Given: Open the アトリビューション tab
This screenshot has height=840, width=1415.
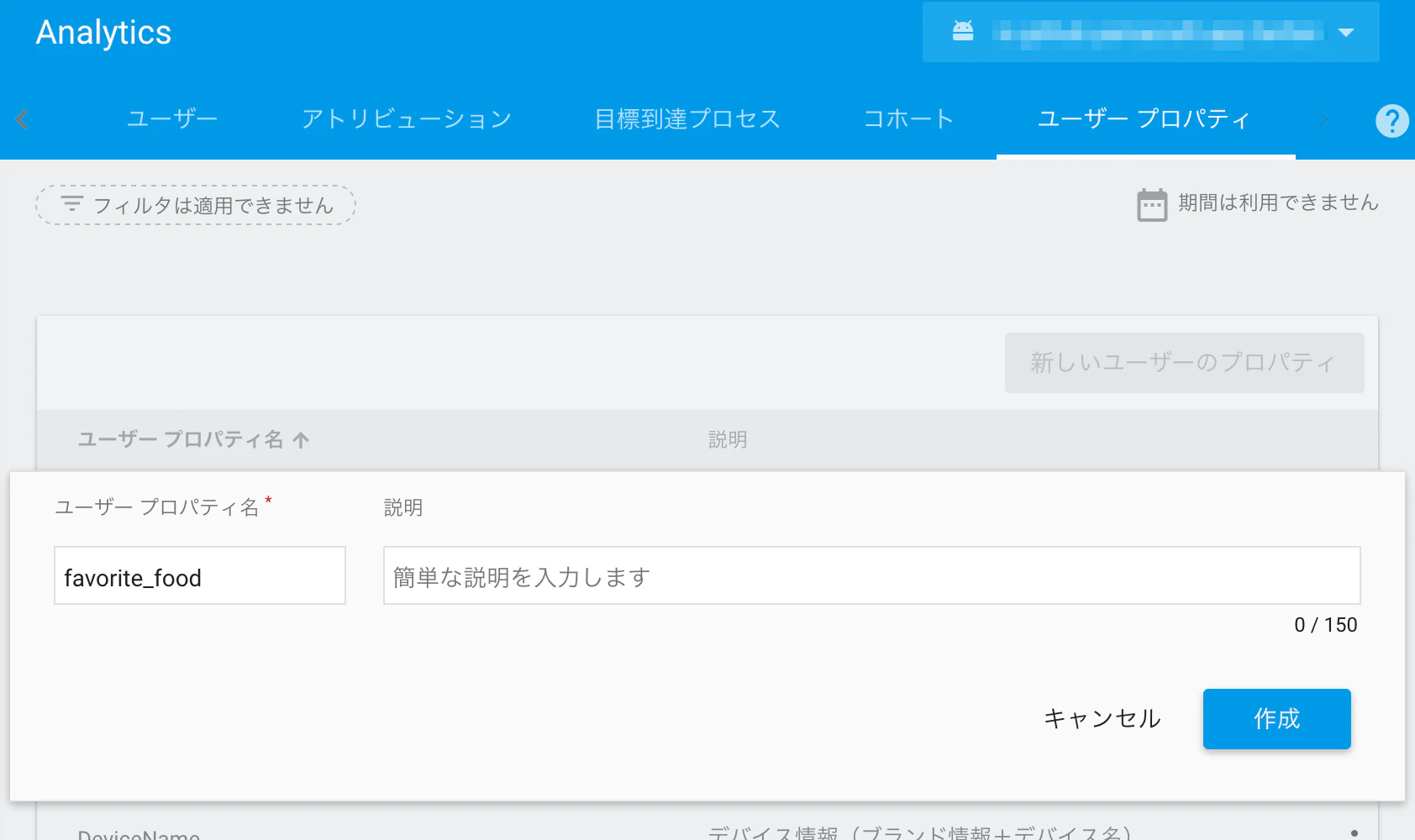Looking at the screenshot, I should (x=407, y=119).
